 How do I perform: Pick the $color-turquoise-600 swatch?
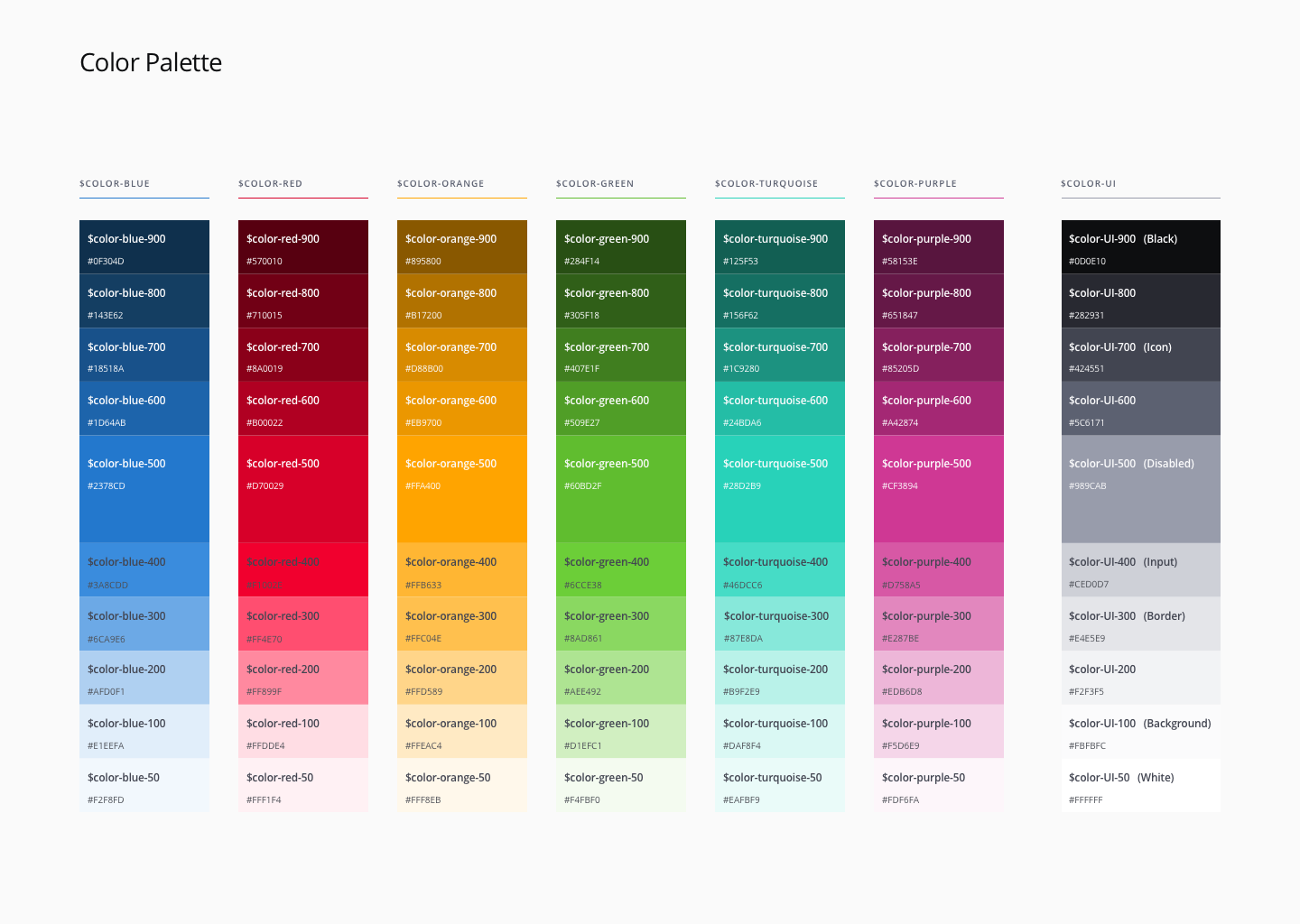(x=780, y=409)
